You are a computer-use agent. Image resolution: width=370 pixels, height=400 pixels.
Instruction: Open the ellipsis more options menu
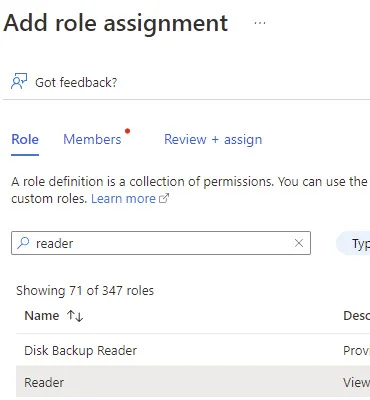260,23
